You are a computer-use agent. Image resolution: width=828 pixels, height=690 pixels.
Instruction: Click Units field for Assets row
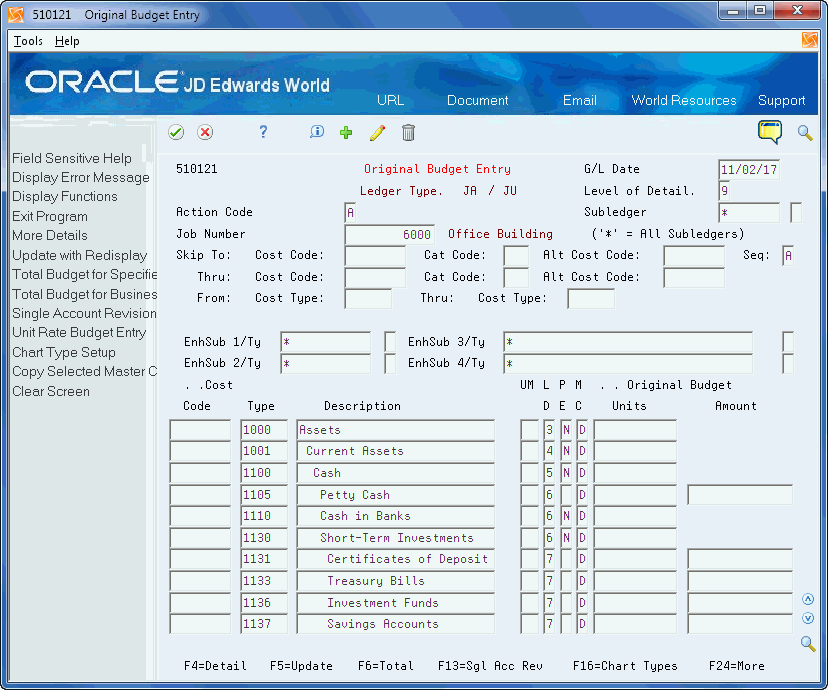pyautogui.click(x=635, y=430)
